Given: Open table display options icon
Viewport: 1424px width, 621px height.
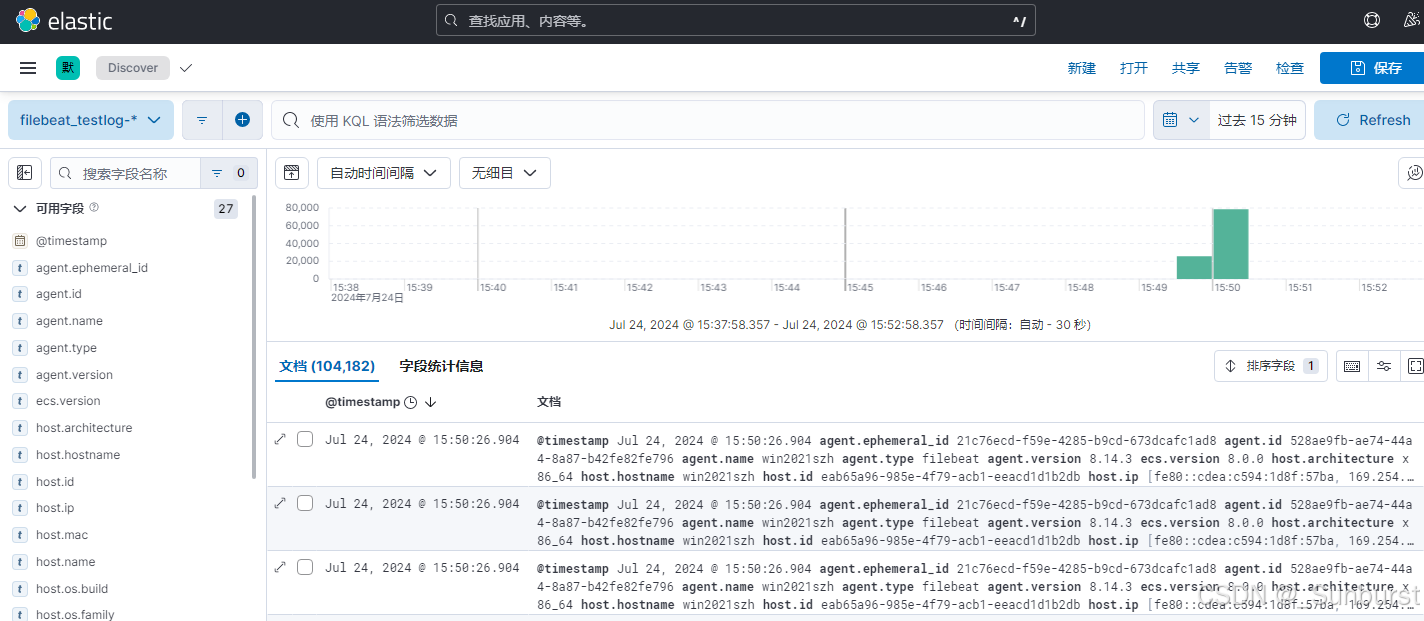Looking at the screenshot, I should pos(1384,365).
